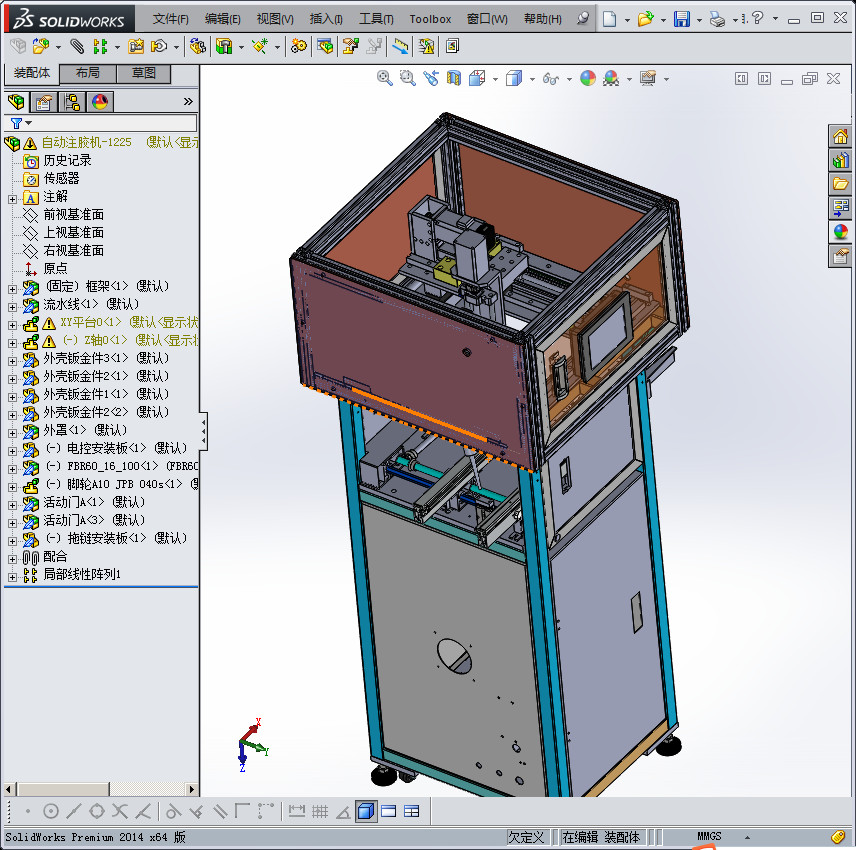The height and width of the screenshot is (850, 856).
Task: Click the Print icon in title toolbar
Action: pos(717,19)
